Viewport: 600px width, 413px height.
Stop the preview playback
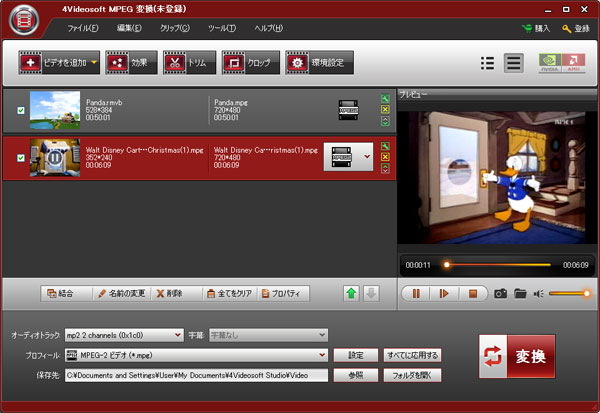pyautogui.click(x=473, y=294)
